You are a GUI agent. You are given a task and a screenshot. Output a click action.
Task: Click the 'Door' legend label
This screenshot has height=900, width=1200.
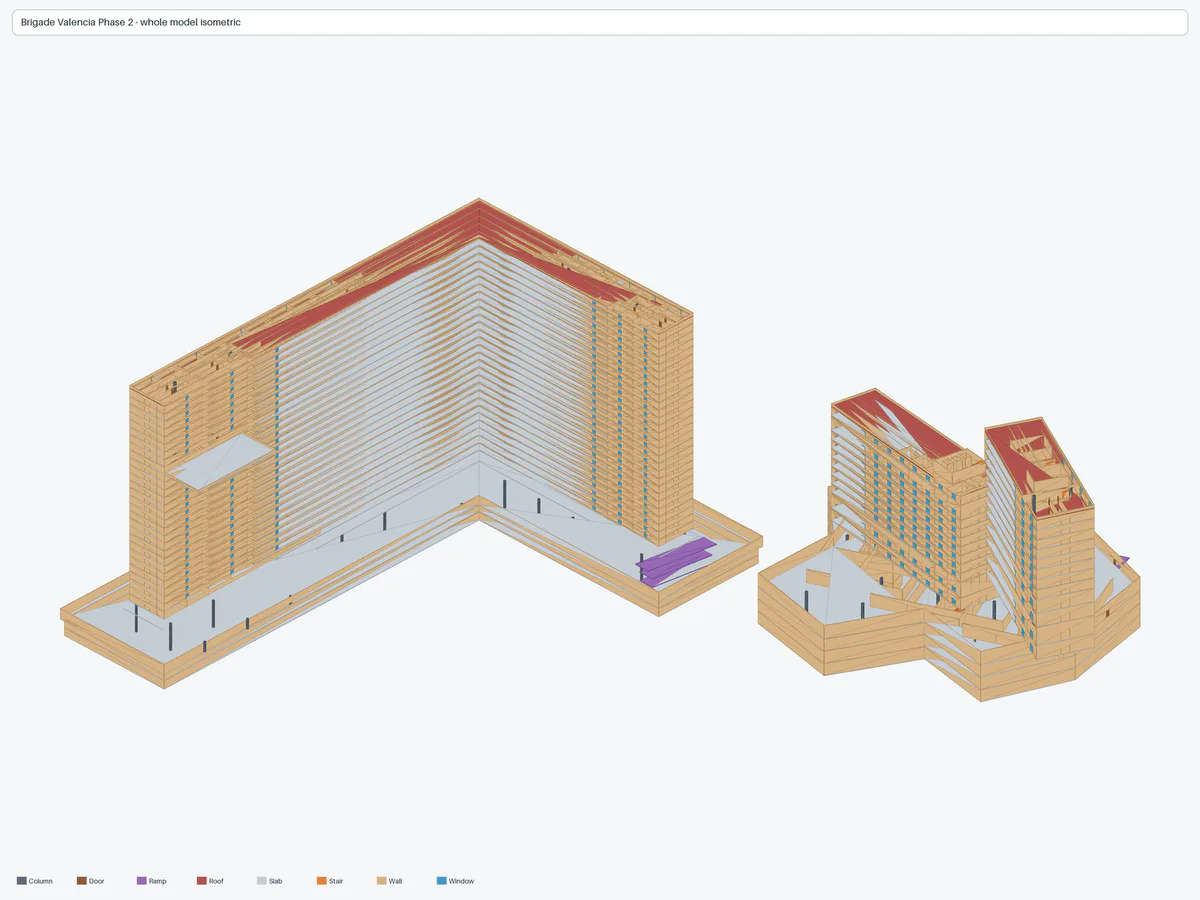click(x=96, y=881)
